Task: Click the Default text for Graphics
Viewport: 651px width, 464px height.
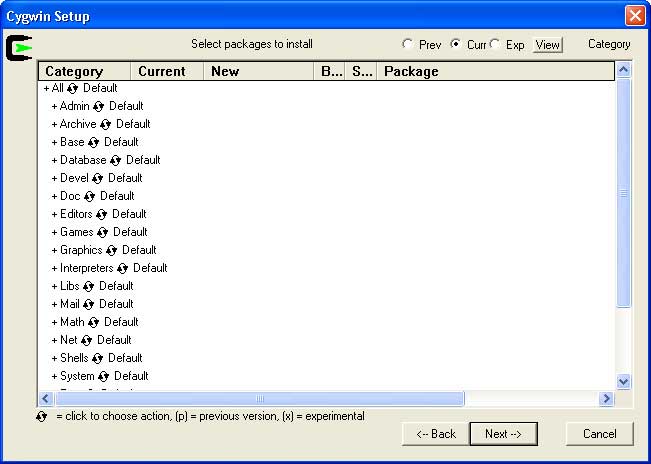Action: pyautogui.click(x=139, y=250)
